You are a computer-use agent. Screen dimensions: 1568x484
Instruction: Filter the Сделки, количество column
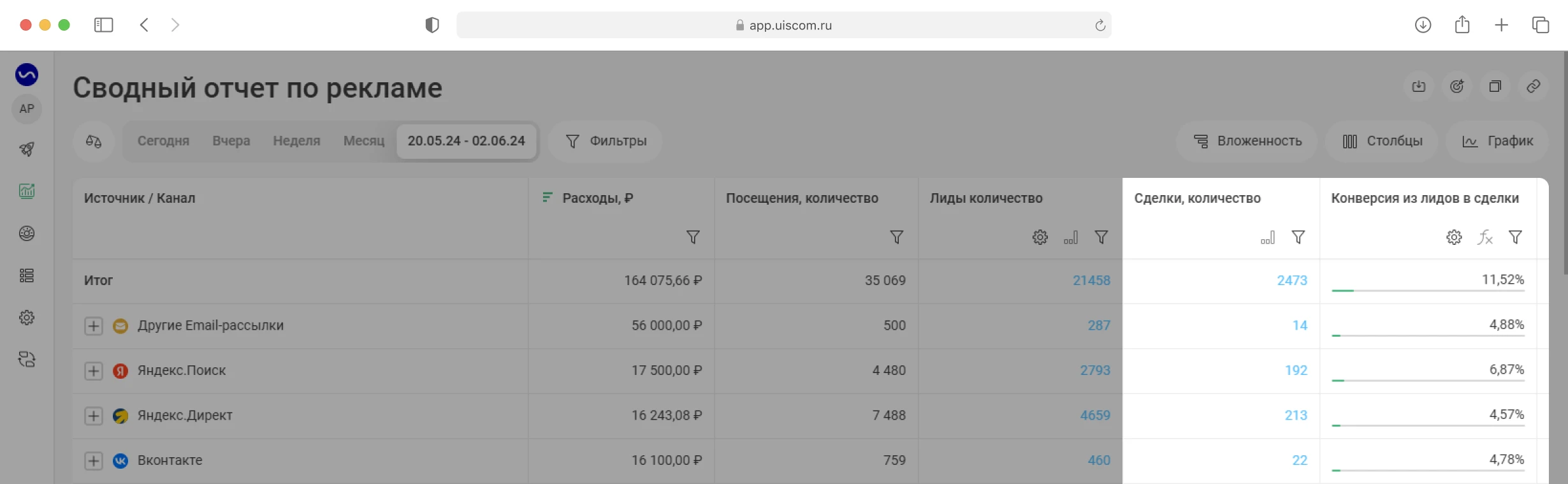click(1298, 237)
